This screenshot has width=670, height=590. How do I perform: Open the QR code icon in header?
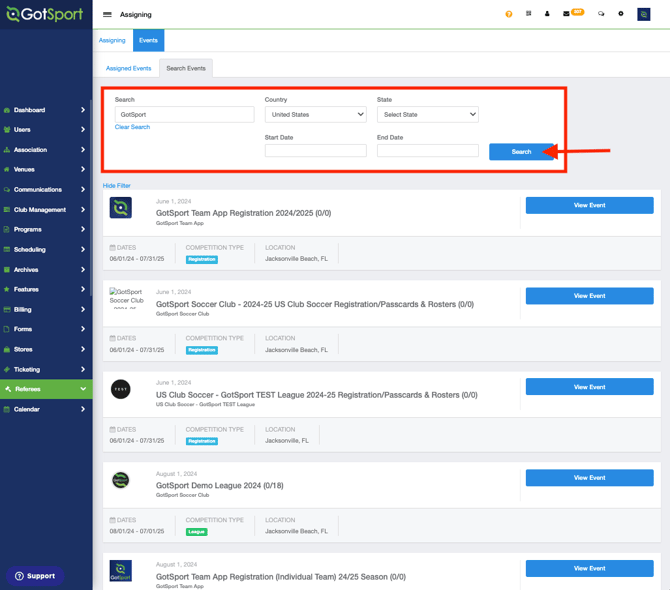(529, 14)
